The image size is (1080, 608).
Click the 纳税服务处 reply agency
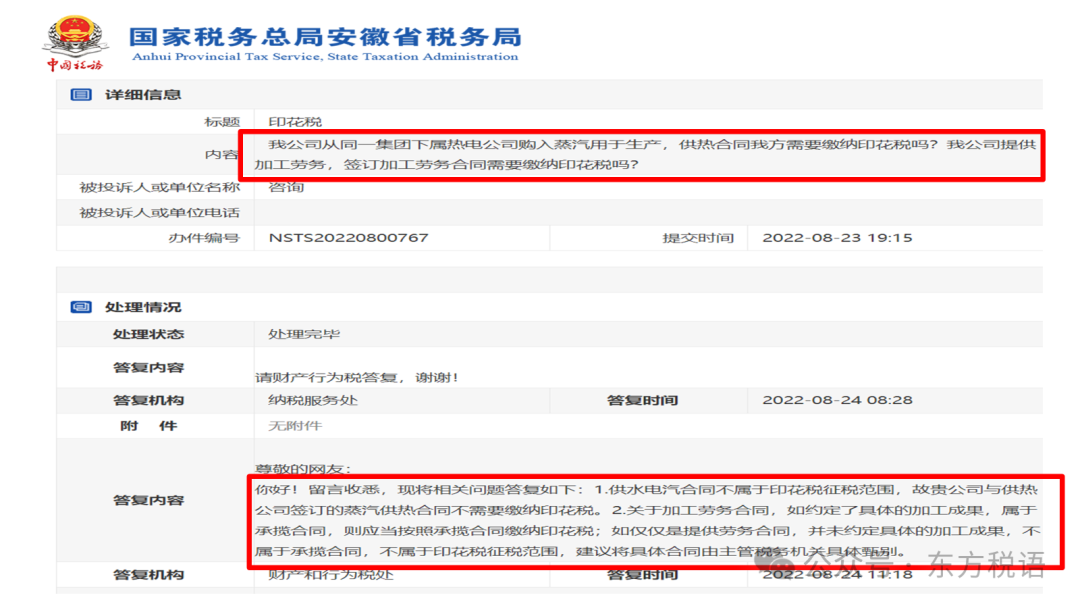click(312, 400)
